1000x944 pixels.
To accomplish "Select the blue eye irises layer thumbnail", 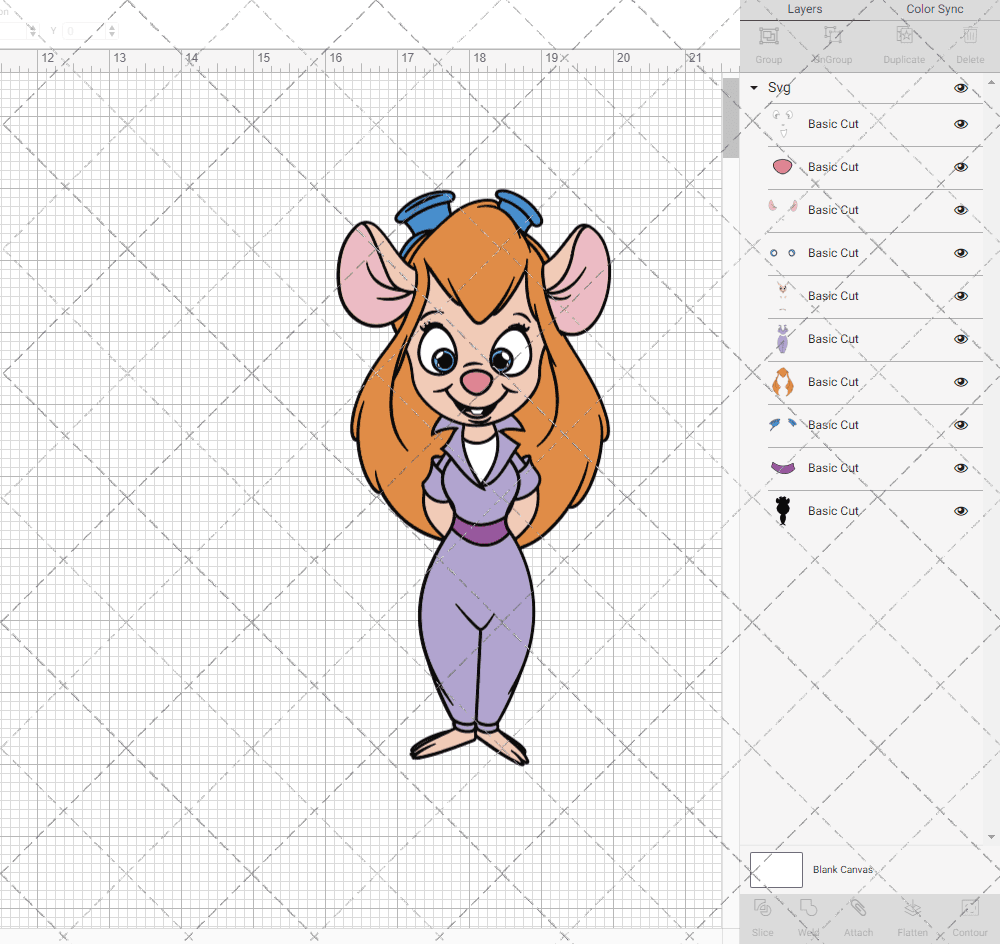I will point(783,253).
